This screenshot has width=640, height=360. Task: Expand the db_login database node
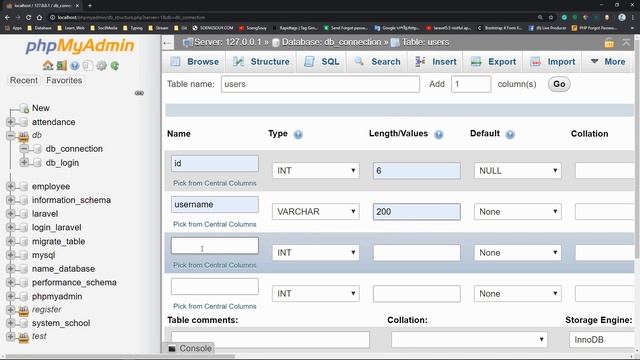click(x=24, y=162)
